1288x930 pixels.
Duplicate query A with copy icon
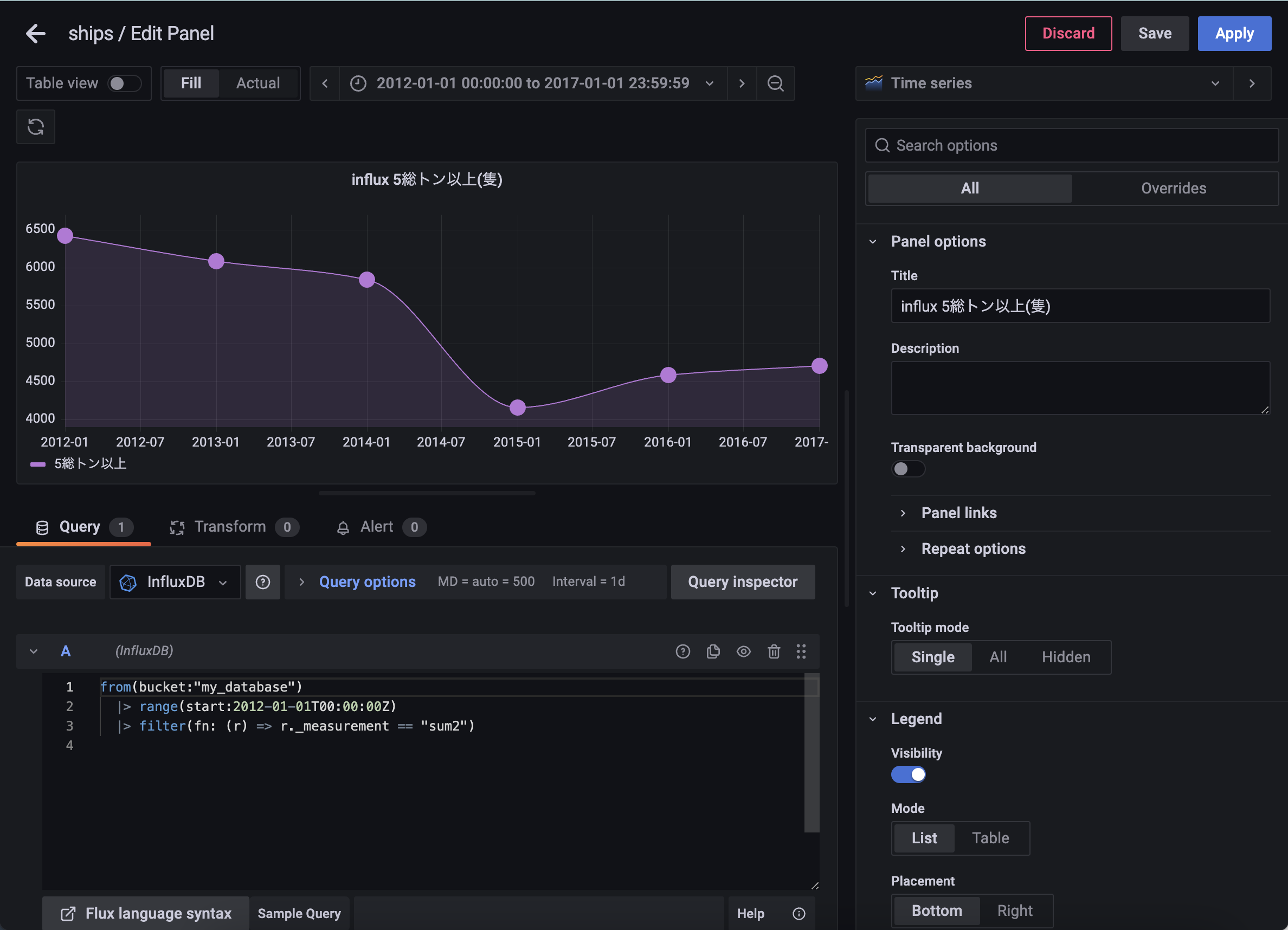pyautogui.click(x=713, y=651)
